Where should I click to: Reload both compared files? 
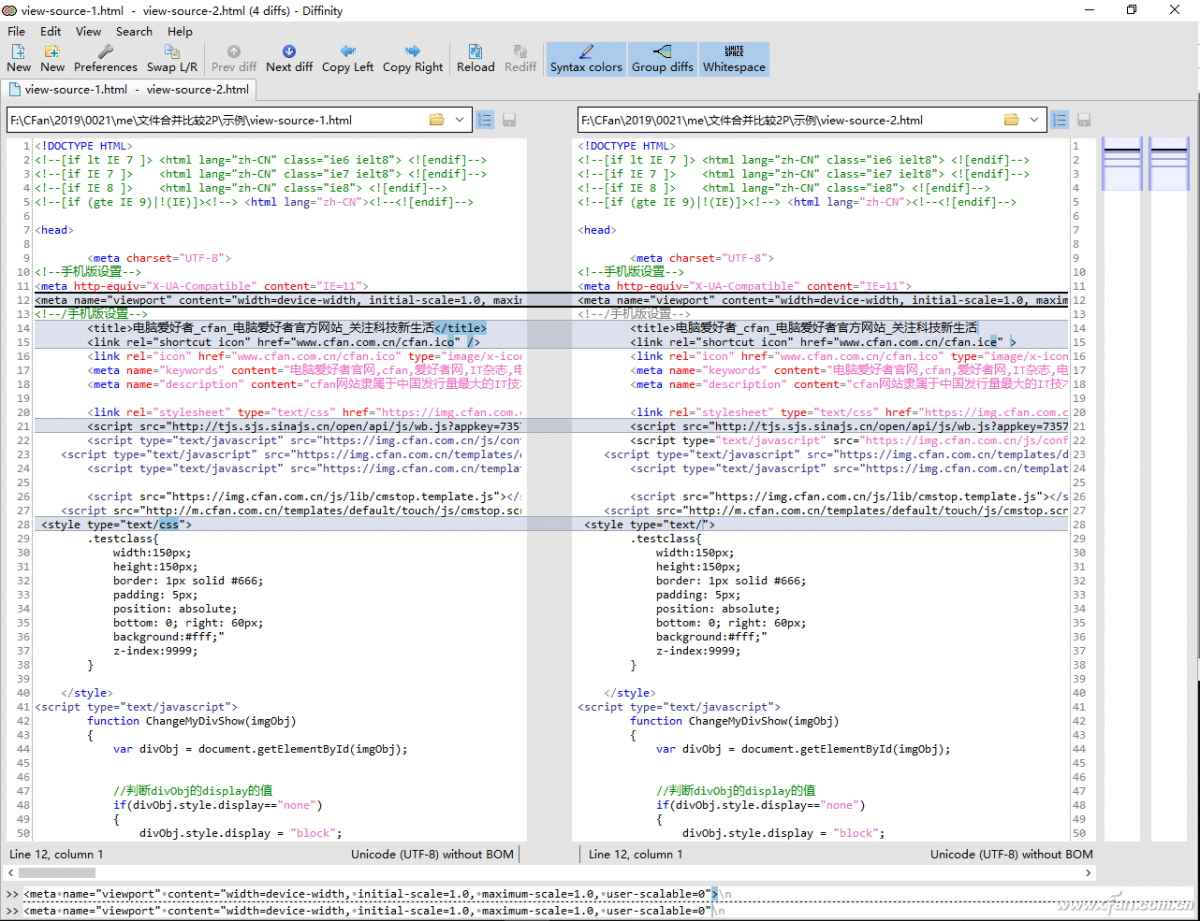[476, 58]
